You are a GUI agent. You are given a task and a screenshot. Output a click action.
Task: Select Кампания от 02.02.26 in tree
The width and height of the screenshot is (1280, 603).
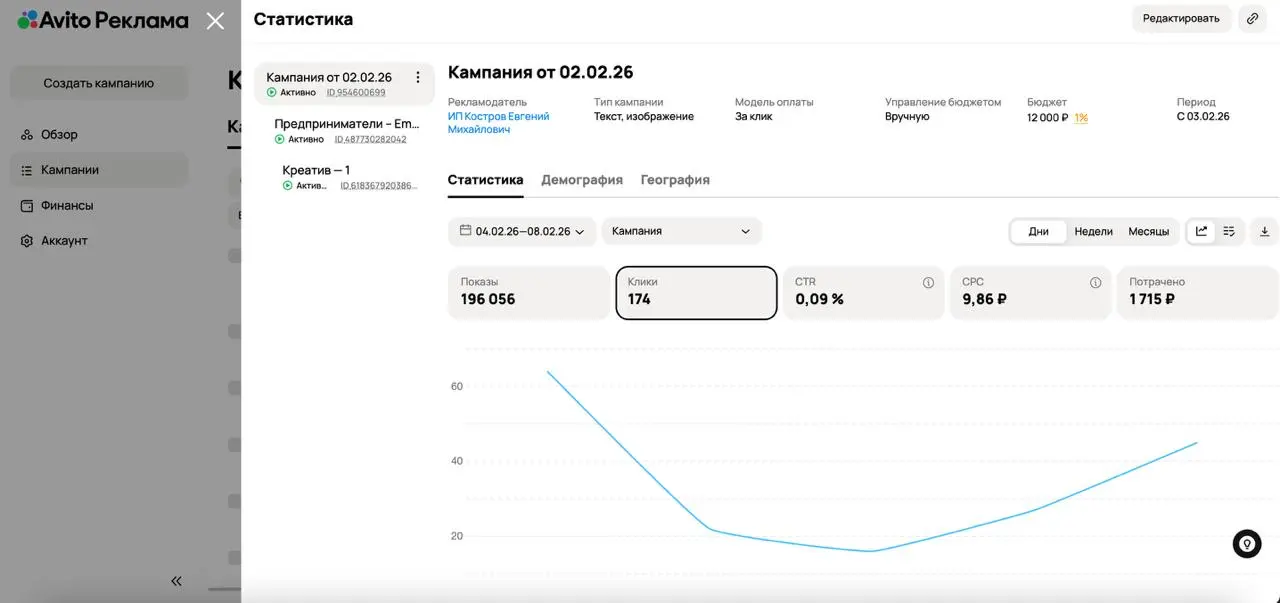(345, 84)
